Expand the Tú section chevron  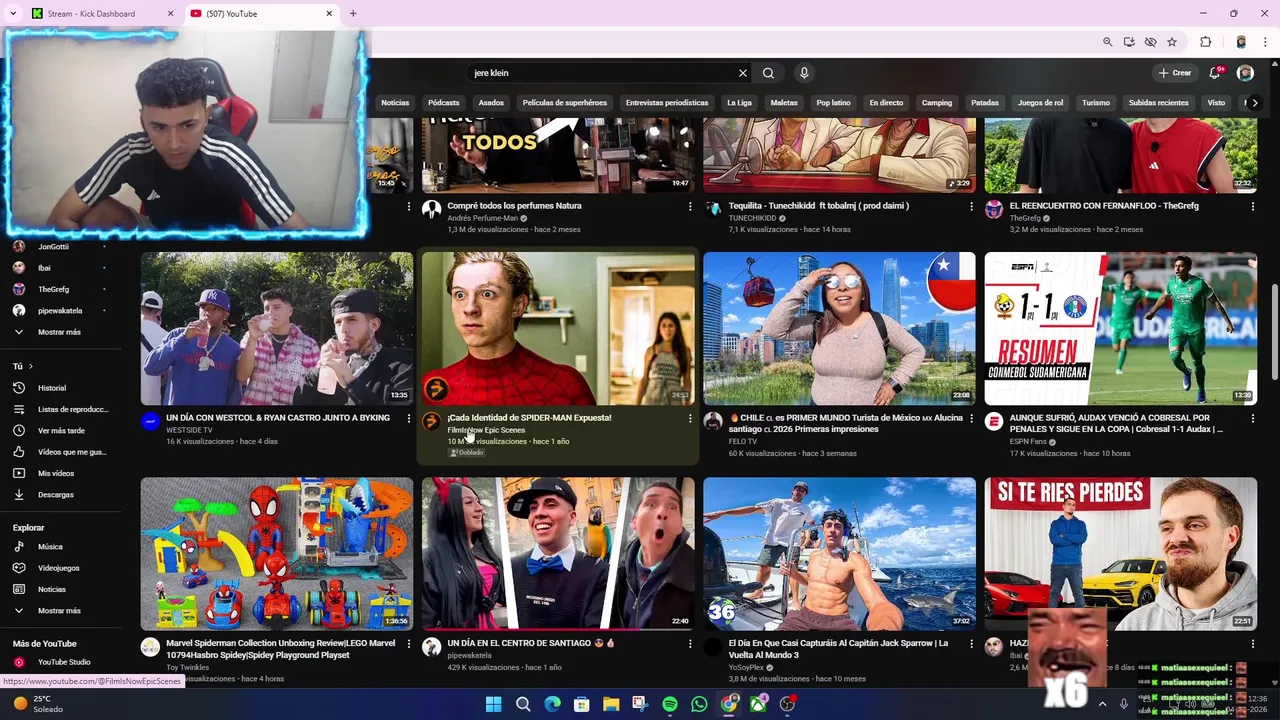pos(31,367)
